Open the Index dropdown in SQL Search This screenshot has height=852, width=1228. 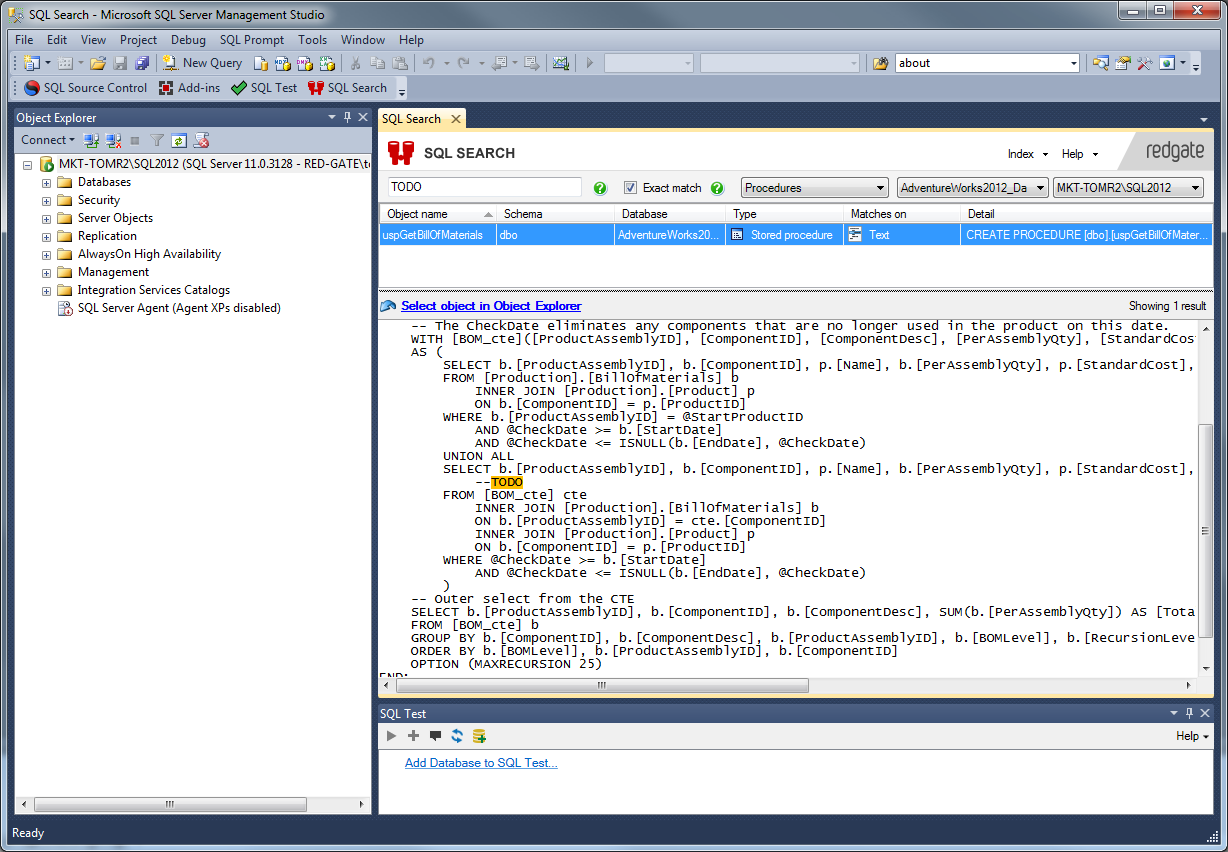(1027, 154)
